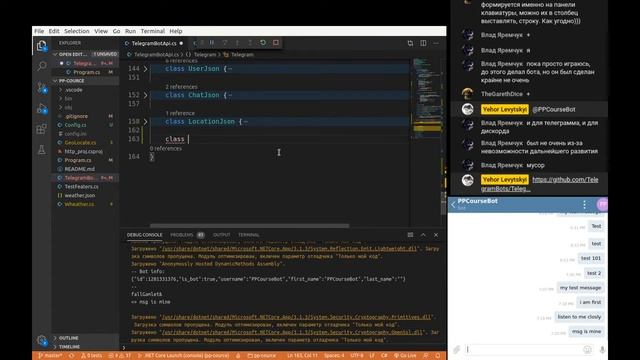
Task: Step out in debug toolbar
Action: pyautogui.click(x=250, y=43)
